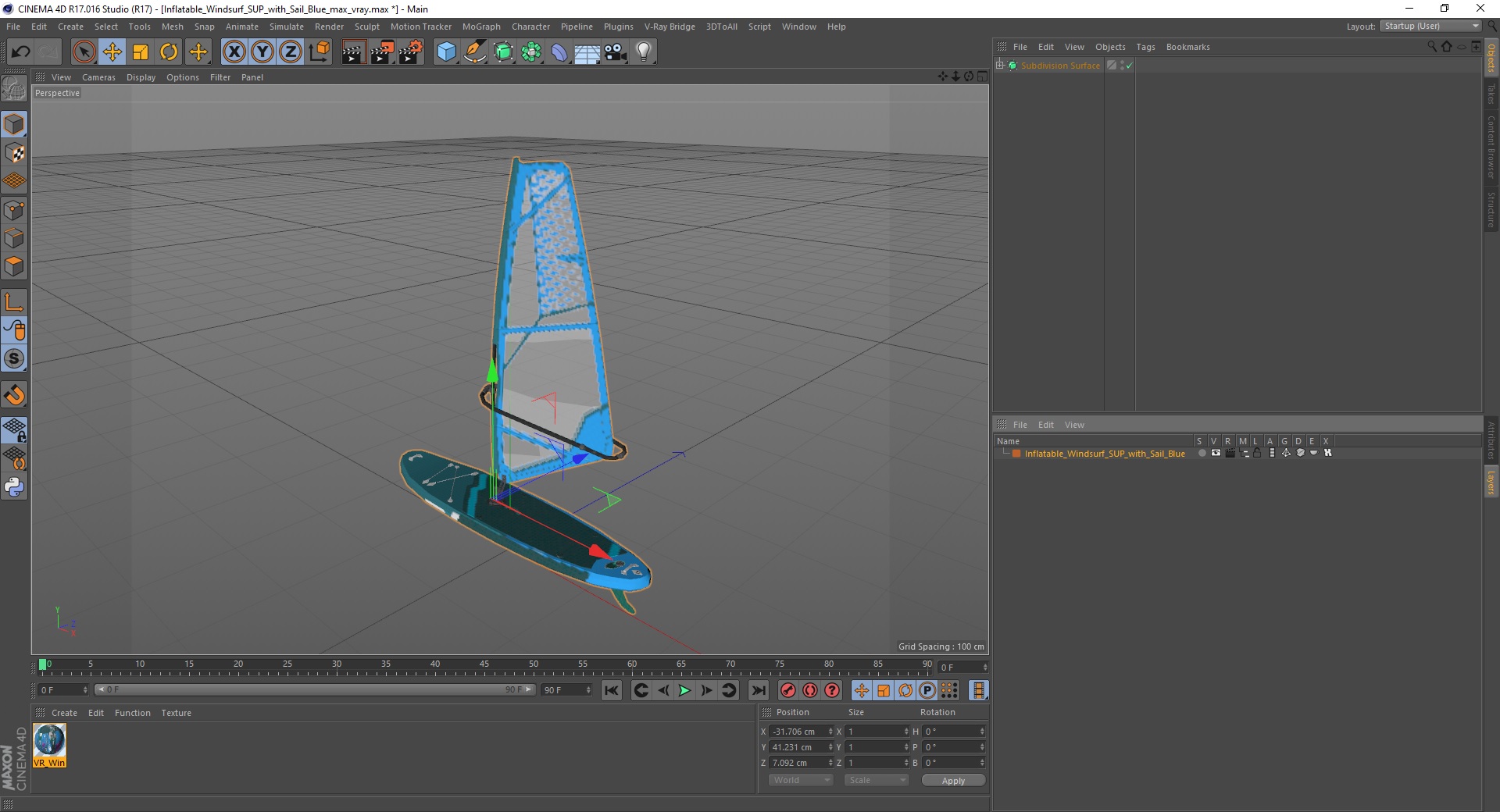
Task: Toggle Enable Axis mode icon
Action: 14,302
